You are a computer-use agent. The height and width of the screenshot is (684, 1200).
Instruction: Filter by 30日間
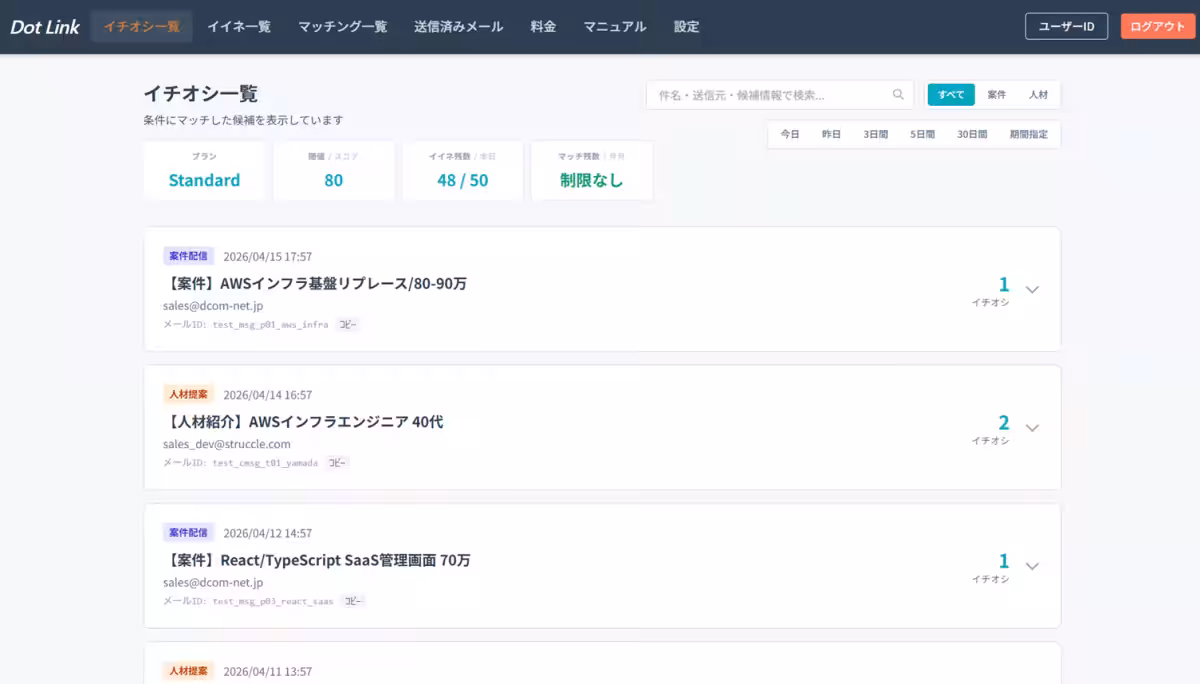[x=972, y=134]
